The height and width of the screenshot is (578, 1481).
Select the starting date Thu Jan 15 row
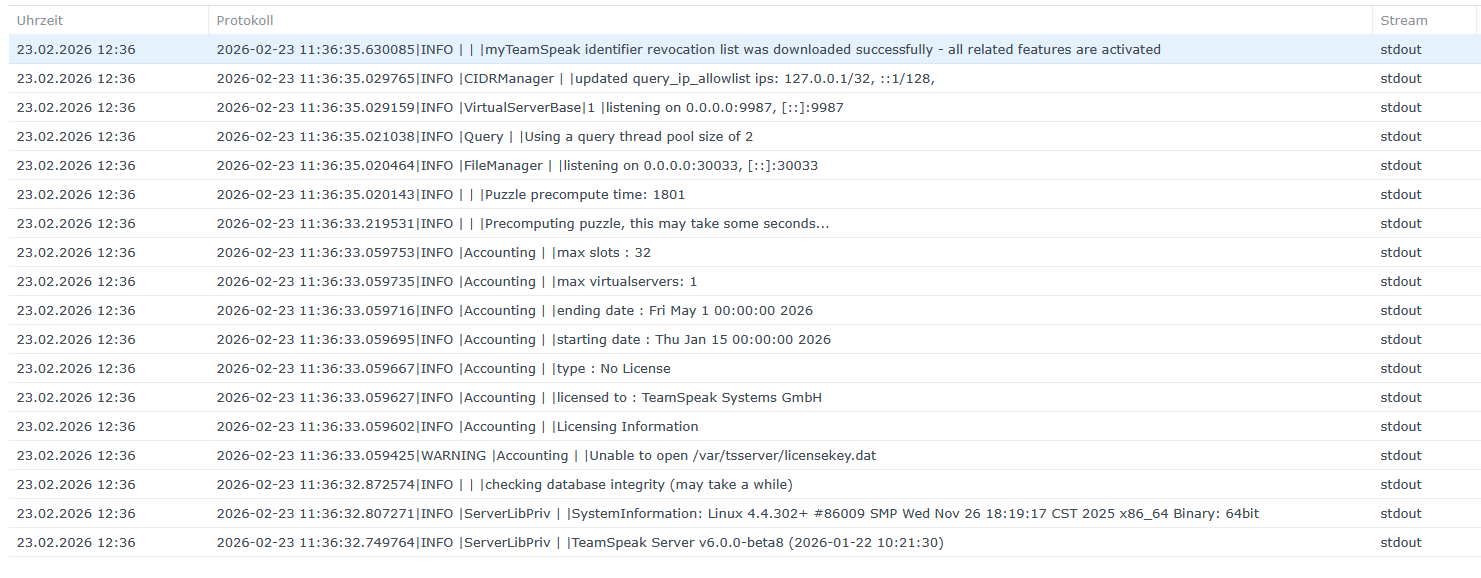tap(523, 339)
